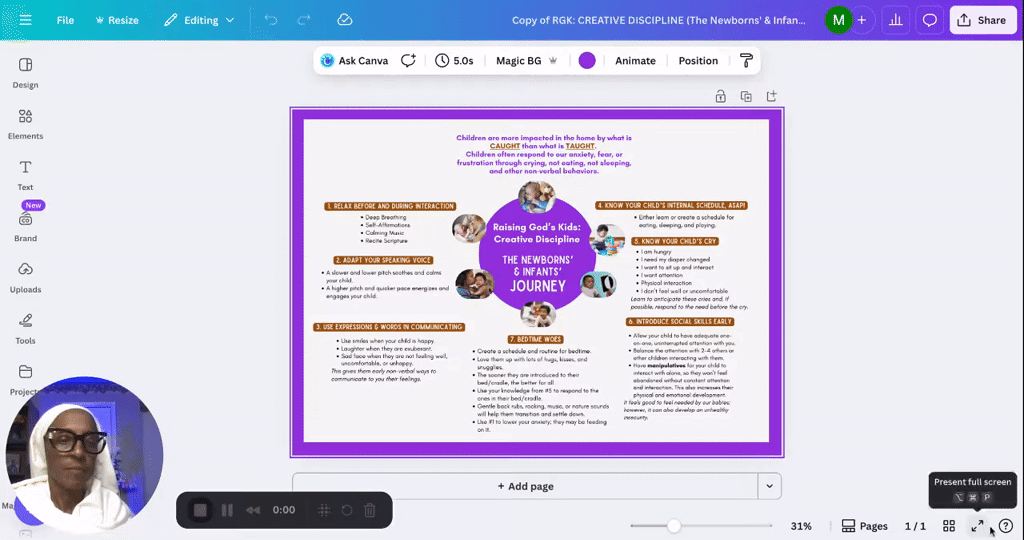Select the JOURNEY heading on canvas
The height and width of the screenshot is (540, 1024).
(538, 286)
